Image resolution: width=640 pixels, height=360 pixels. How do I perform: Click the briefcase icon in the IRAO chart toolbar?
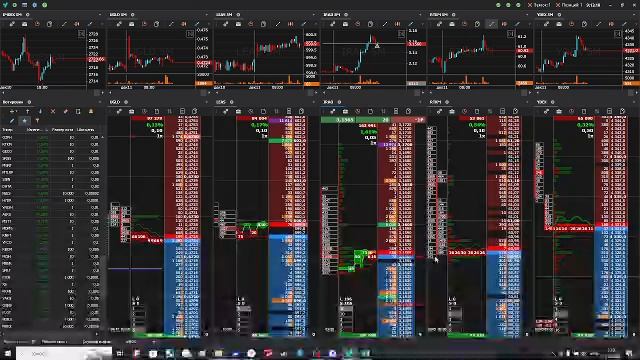[345, 24]
